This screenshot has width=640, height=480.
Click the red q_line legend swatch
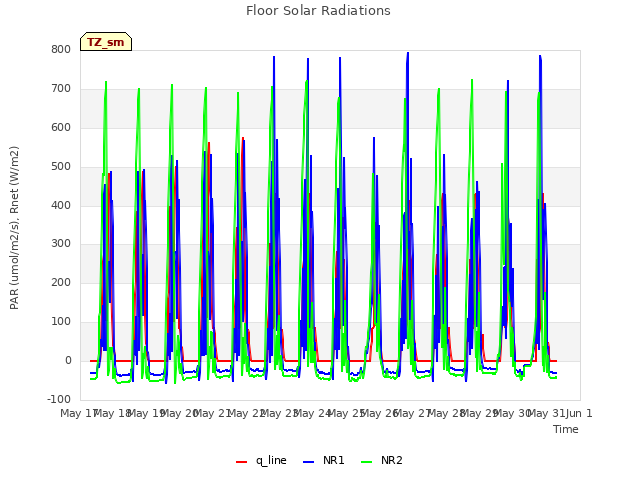pos(242,462)
